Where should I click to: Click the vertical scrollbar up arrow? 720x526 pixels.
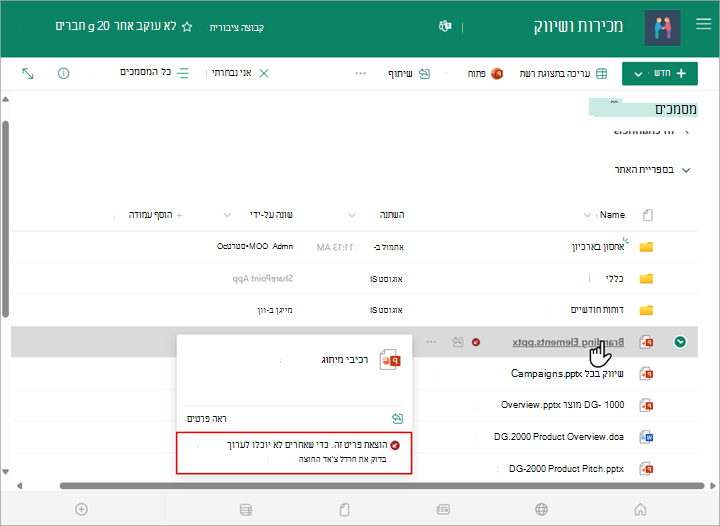pos(6,99)
